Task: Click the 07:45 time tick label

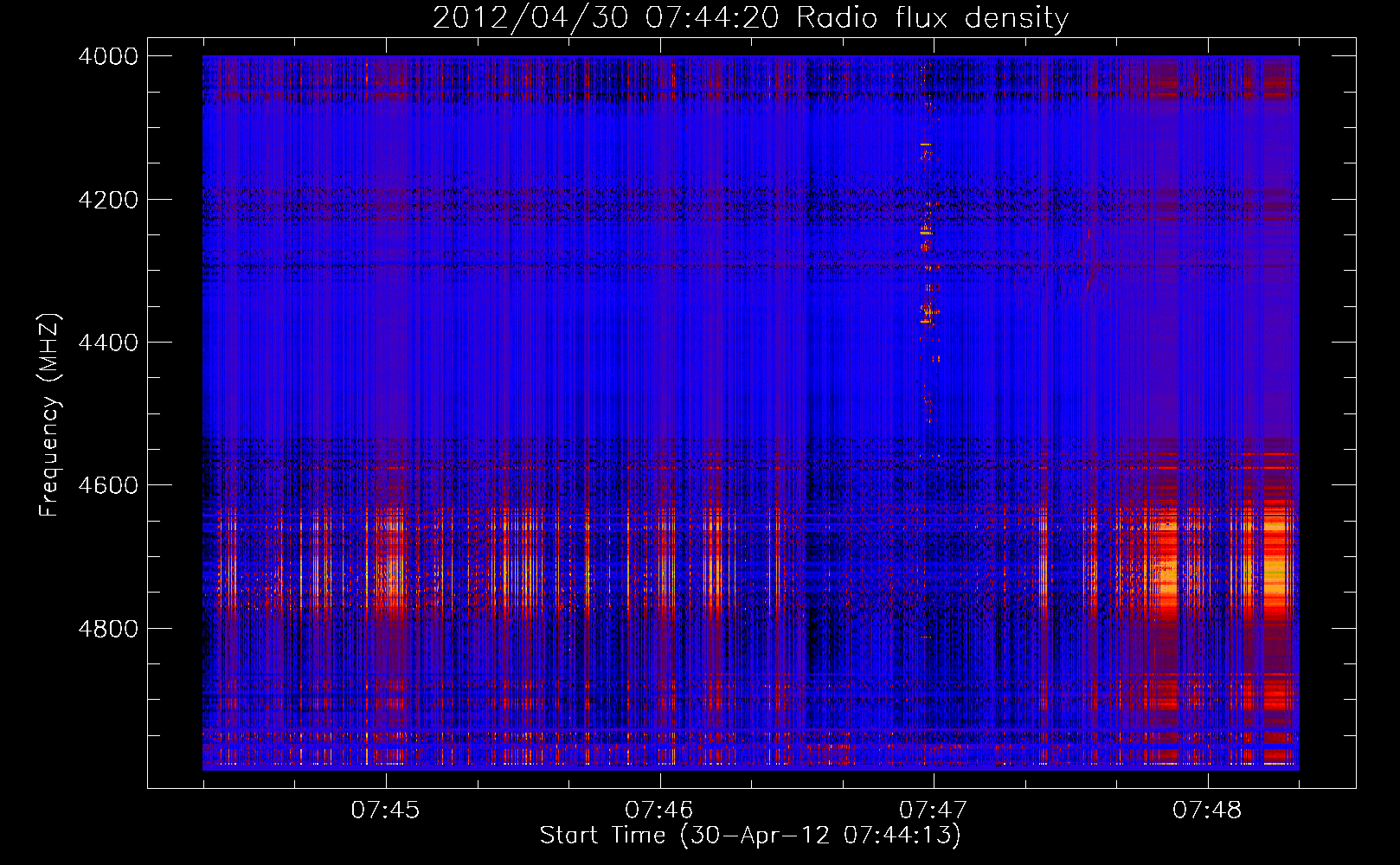Action: coord(385,810)
